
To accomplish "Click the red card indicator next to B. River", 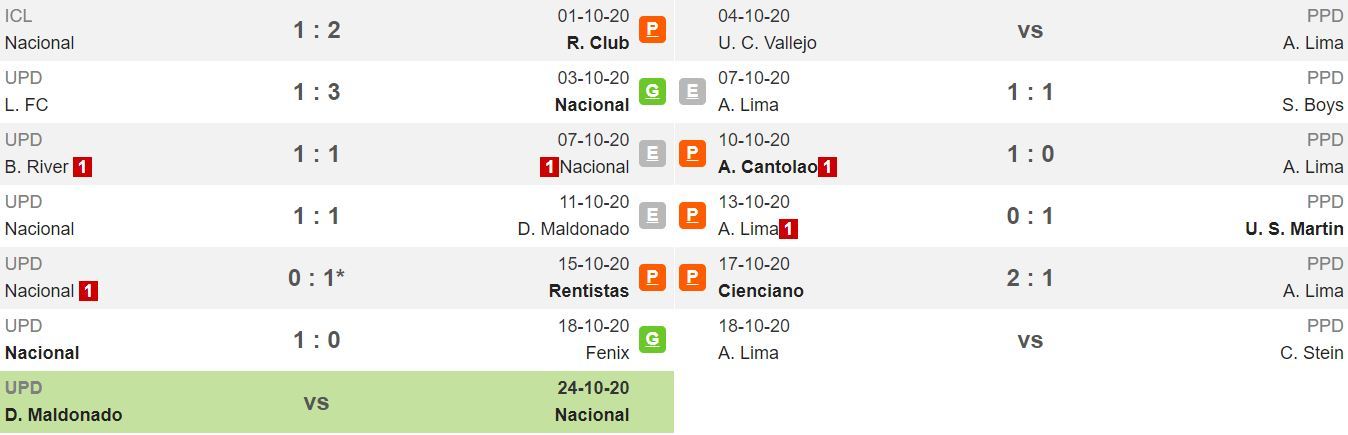I will pos(83,167).
